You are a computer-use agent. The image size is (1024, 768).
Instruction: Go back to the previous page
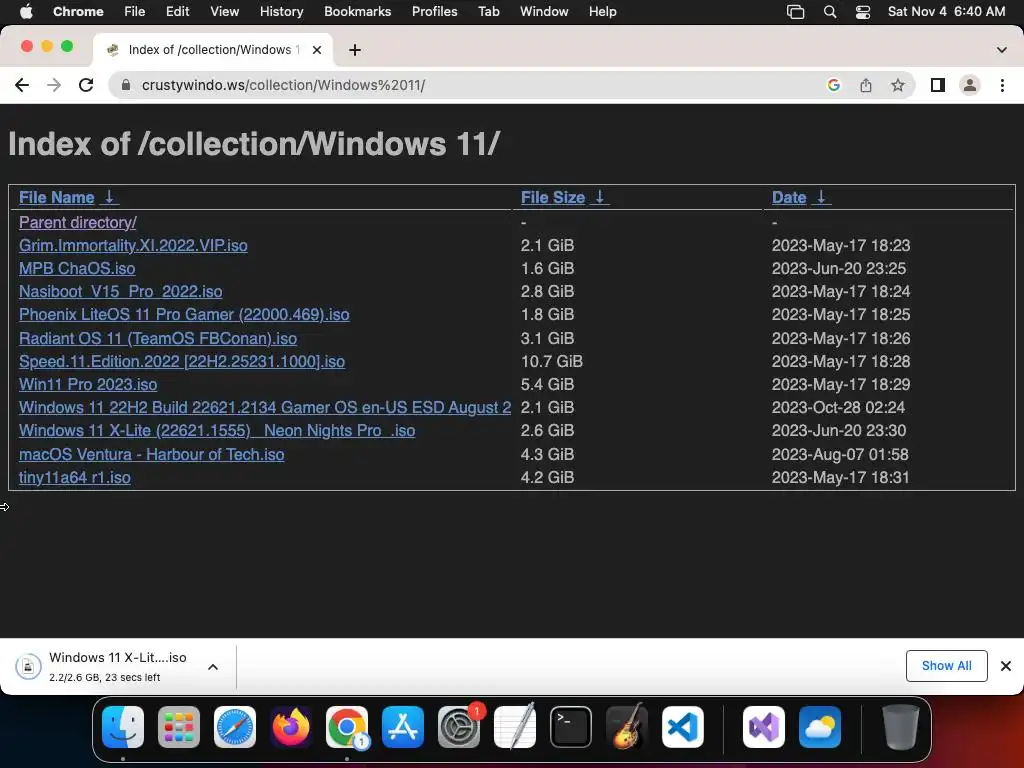(x=22, y=85)
